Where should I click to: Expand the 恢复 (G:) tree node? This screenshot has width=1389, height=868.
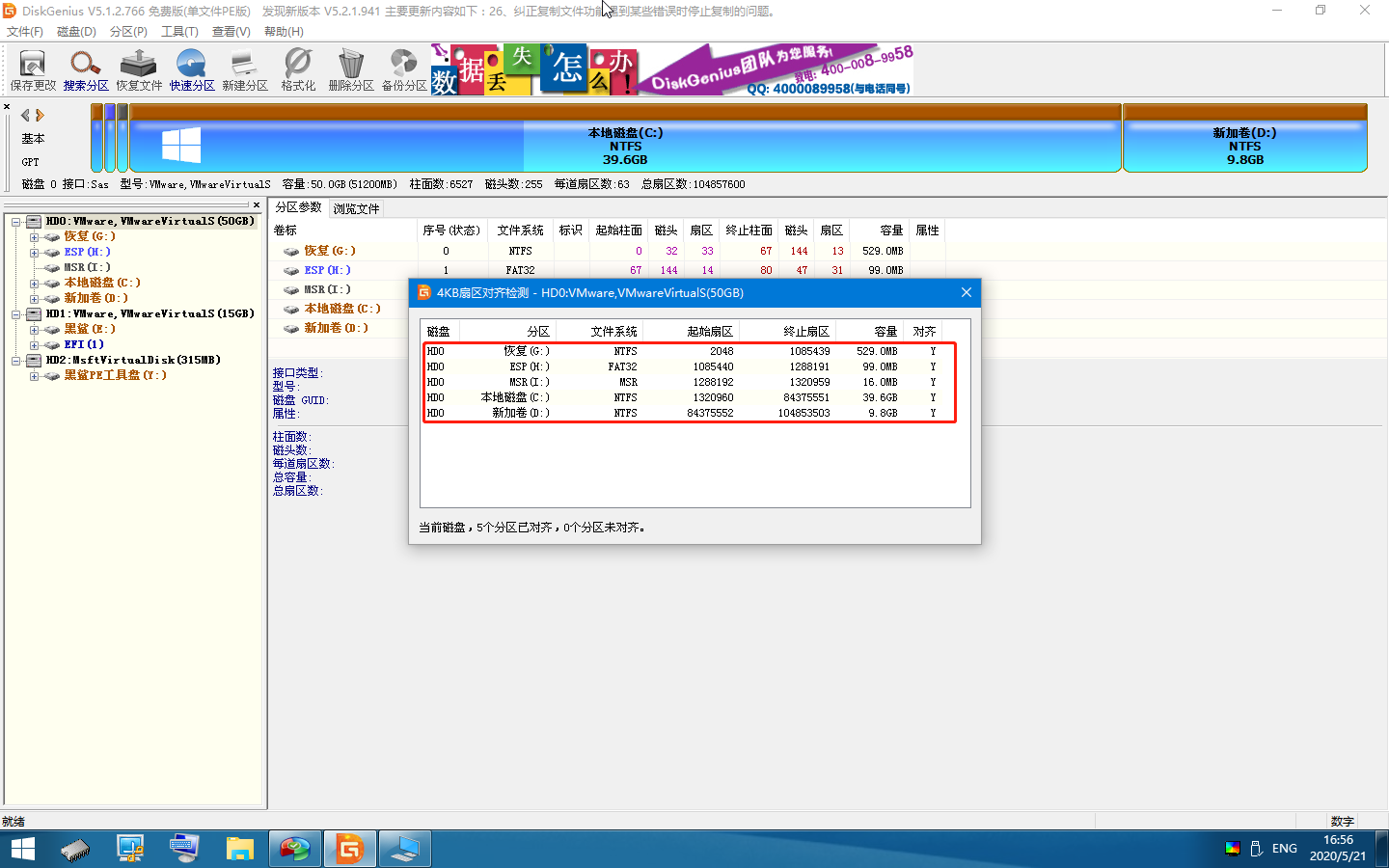(x=34, y=237)
